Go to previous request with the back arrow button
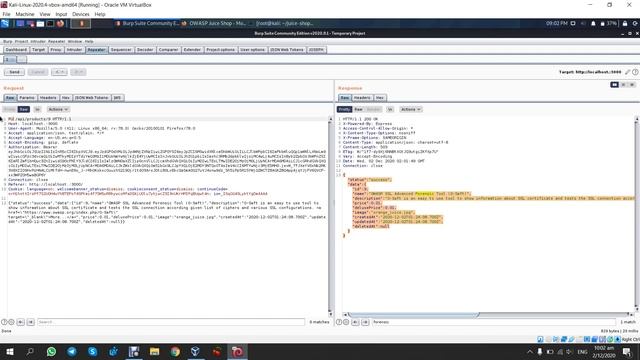Viewport: 640px width, 360px height. (59, 72)
